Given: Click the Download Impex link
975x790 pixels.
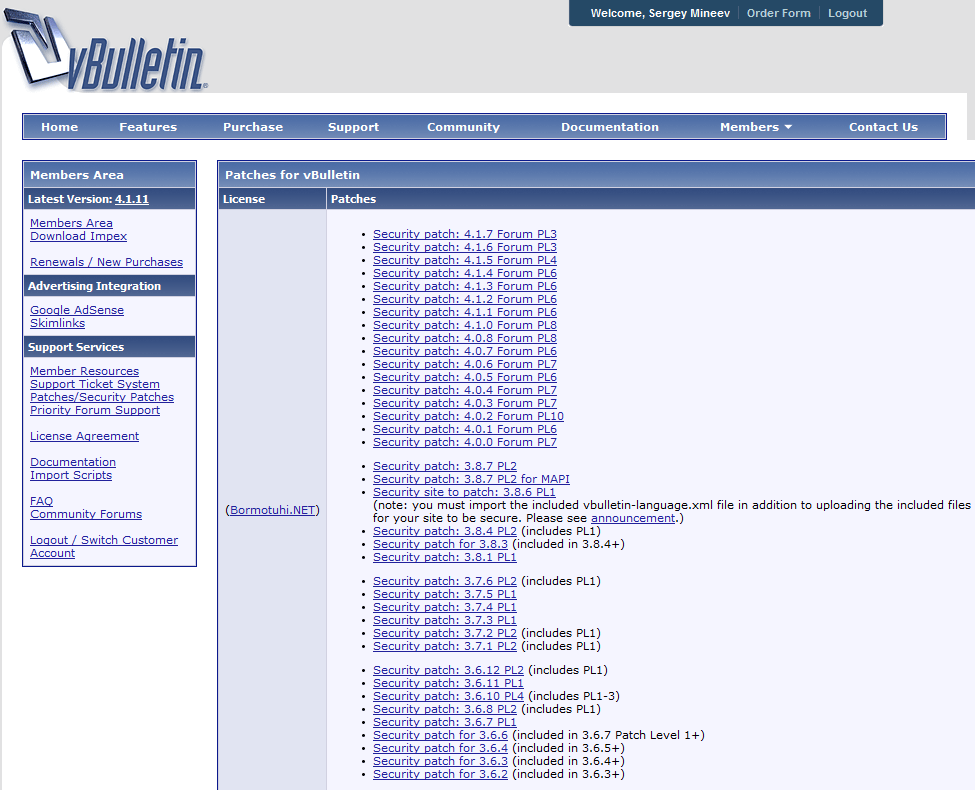Looking at the screenshot, I should click(78, 236).
